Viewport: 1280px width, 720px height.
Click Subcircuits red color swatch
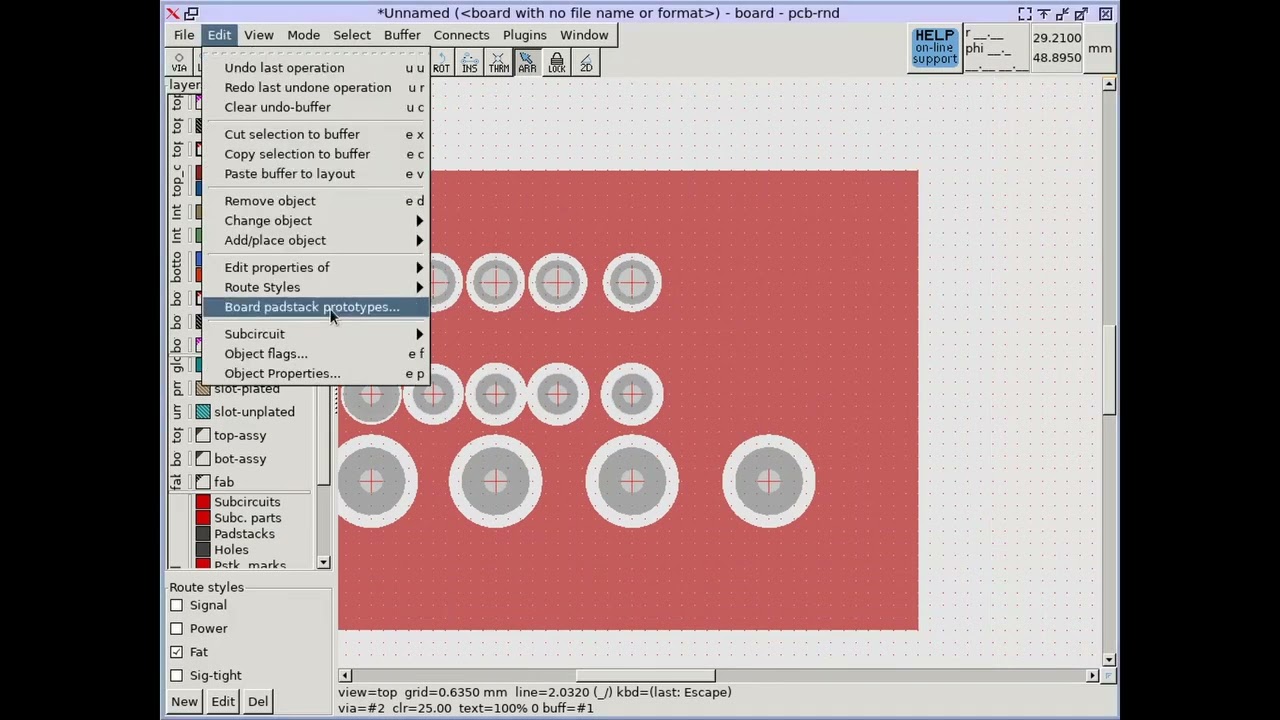(x=203, y=502)
